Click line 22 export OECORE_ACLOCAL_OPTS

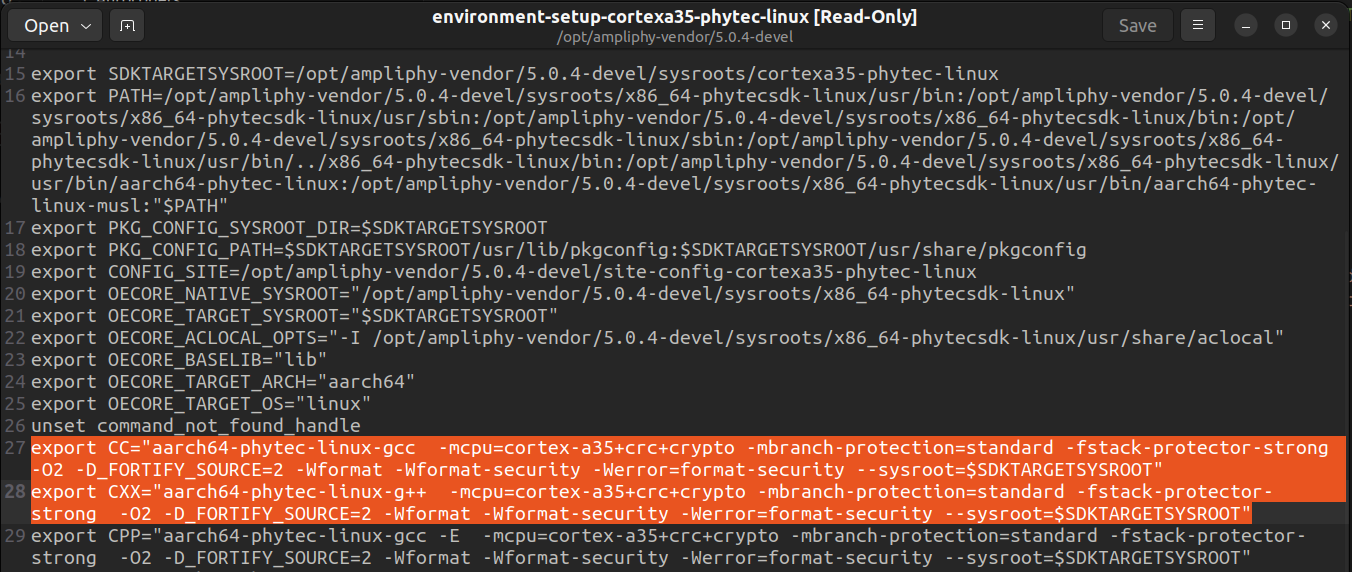[x=657, y=338]
